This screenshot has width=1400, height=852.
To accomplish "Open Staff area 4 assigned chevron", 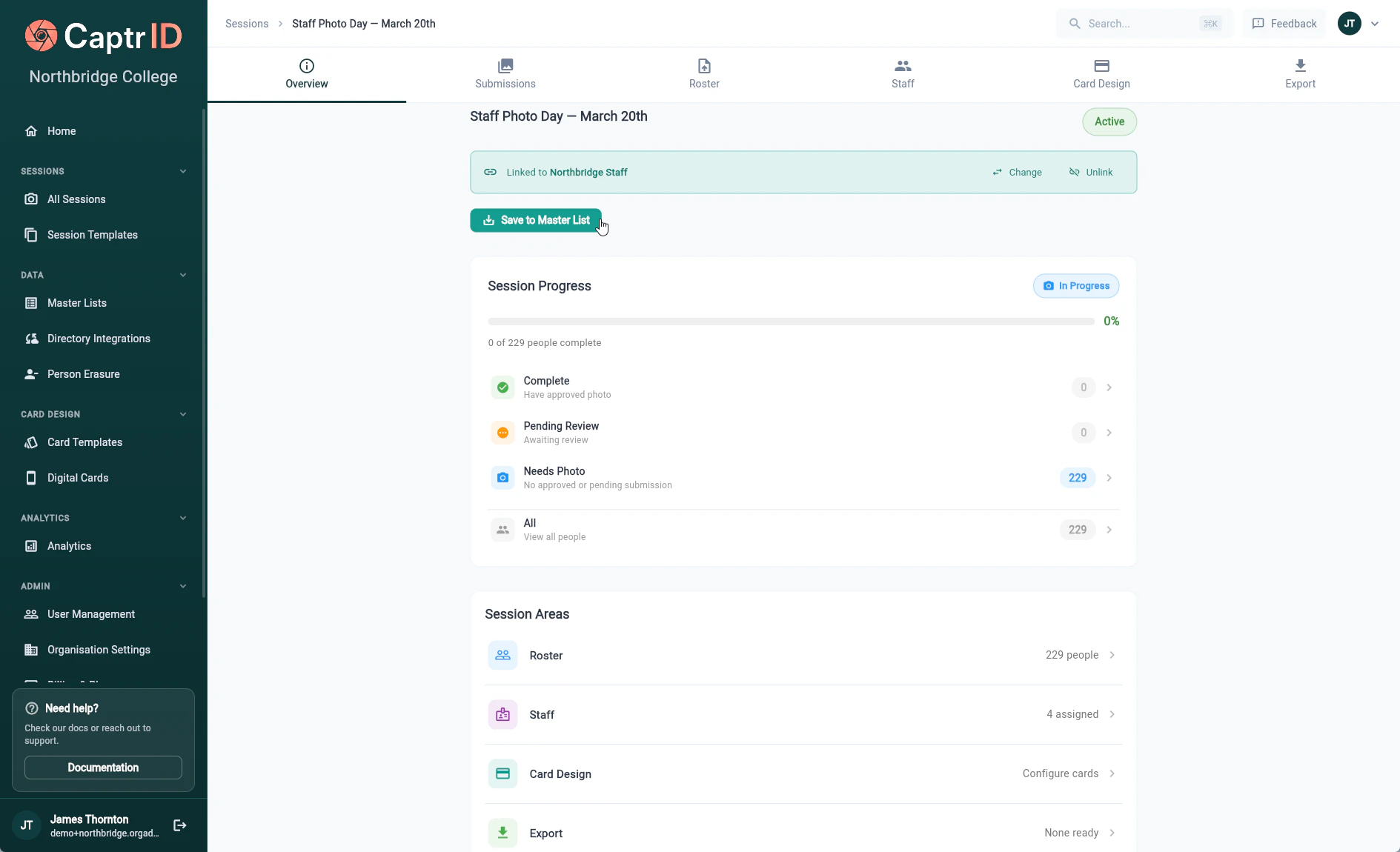I will click(1112, 714).
